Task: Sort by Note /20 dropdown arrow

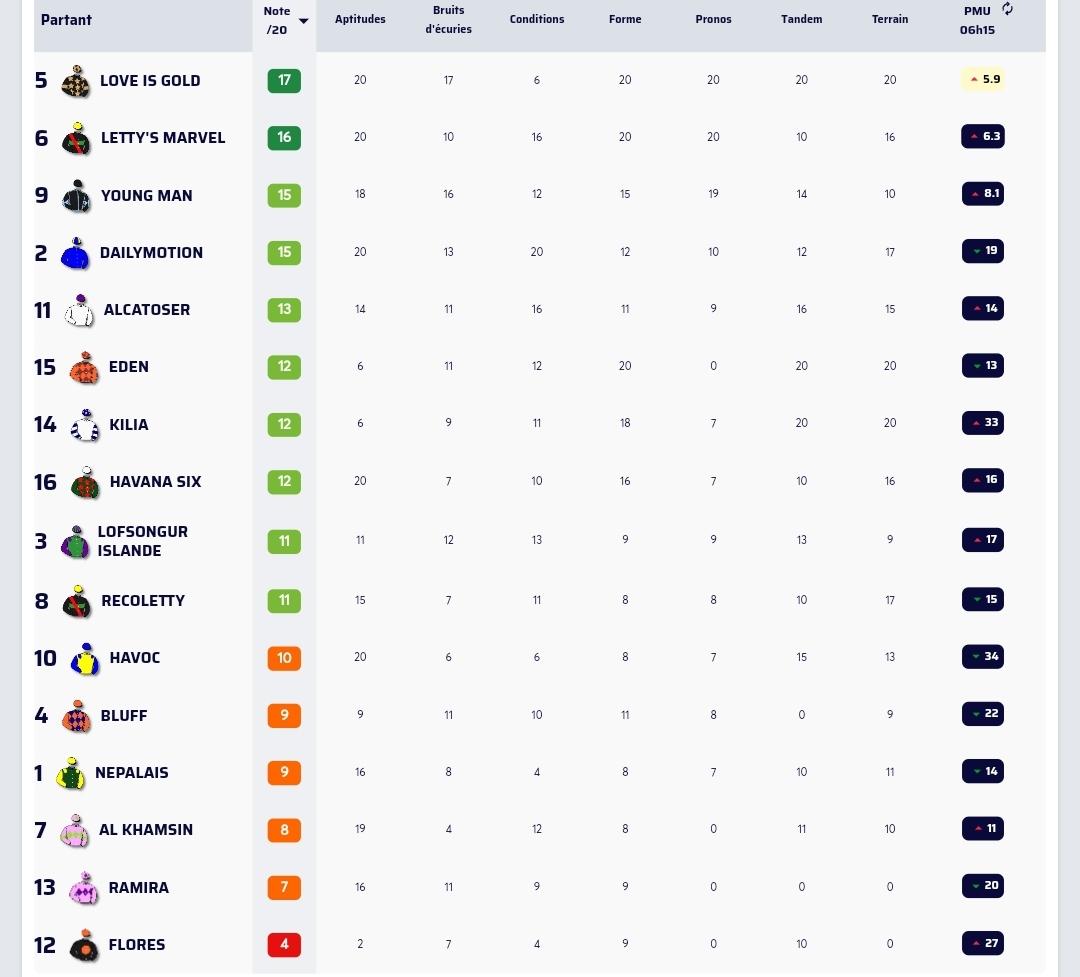Action: (x=303, y=21)
